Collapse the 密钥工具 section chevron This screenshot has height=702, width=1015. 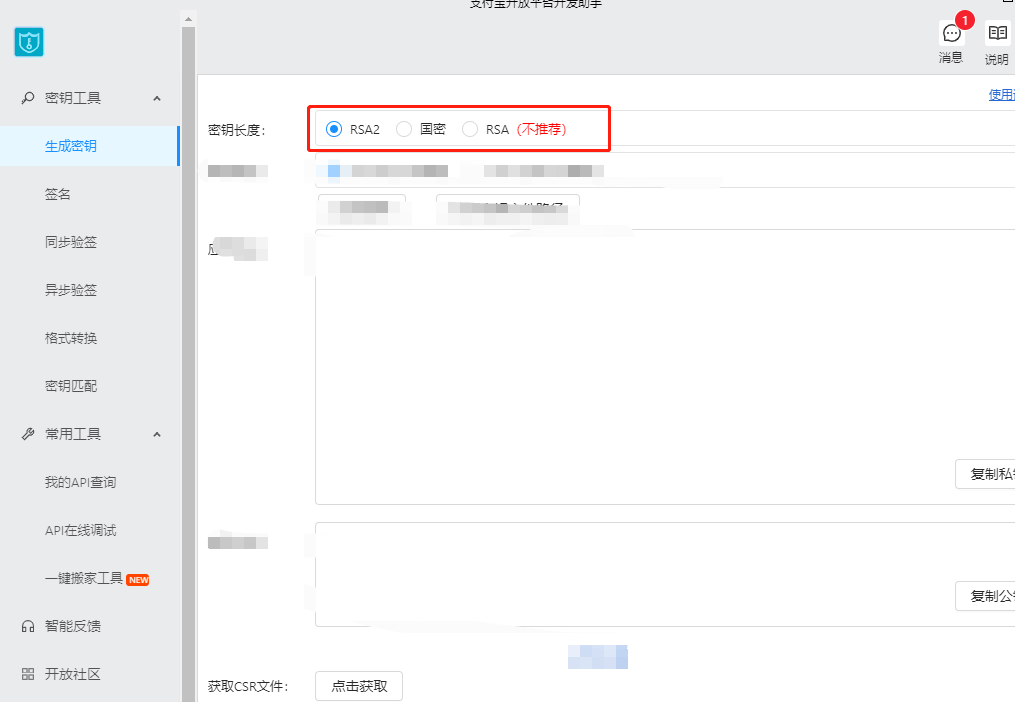(x=157, y=98)
